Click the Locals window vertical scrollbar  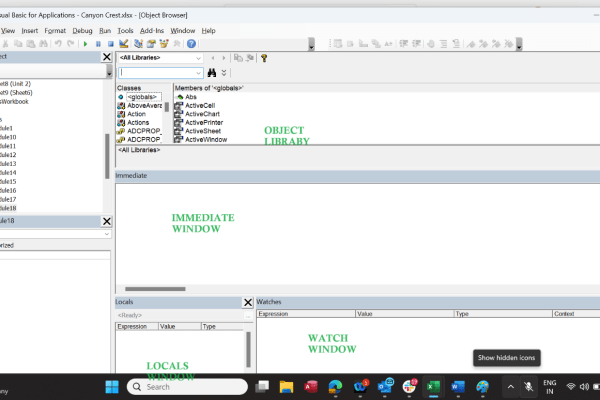248,349
